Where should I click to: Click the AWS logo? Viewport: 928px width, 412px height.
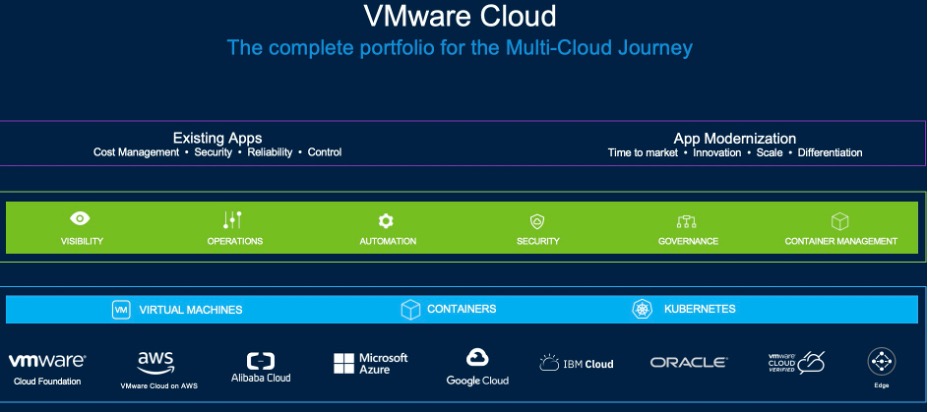156,363
